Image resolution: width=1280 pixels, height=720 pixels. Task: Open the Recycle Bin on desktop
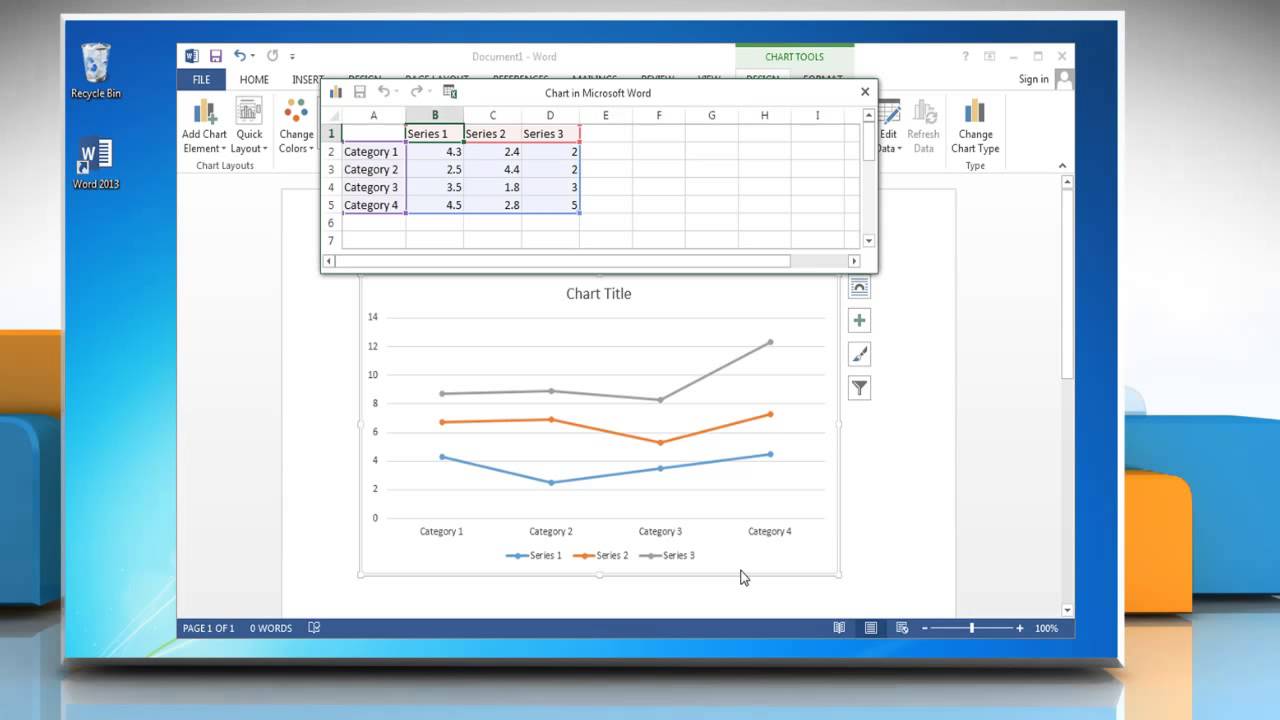tap(96, 70)
